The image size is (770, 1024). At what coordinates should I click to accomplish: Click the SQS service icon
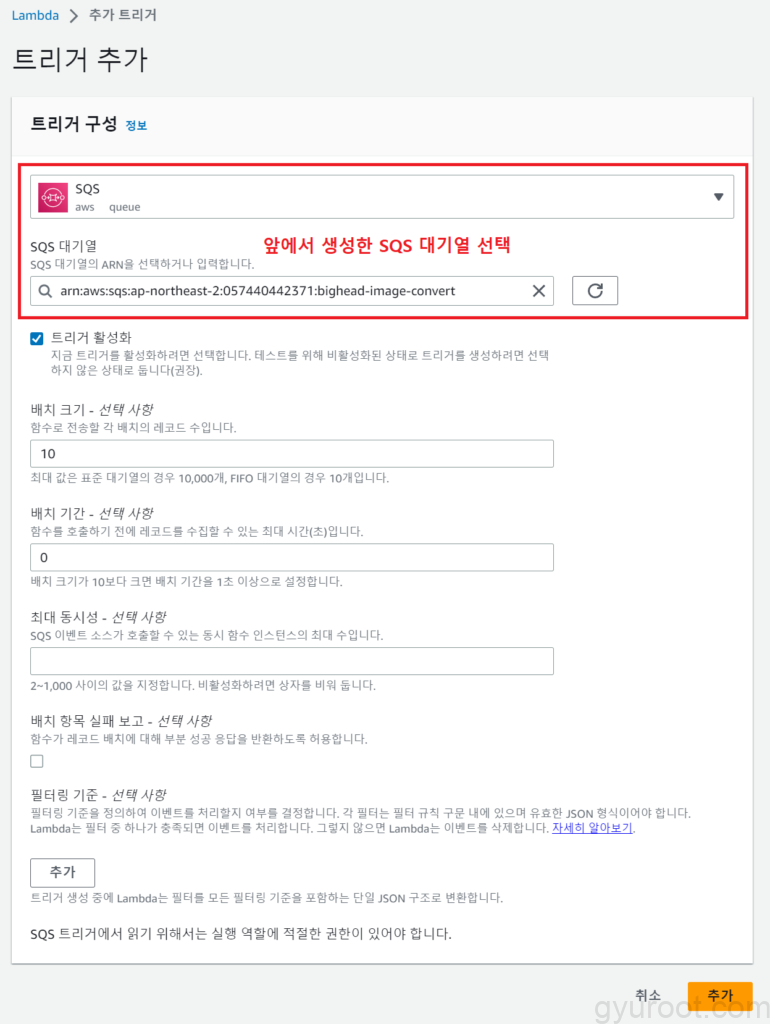pos(53,197)
